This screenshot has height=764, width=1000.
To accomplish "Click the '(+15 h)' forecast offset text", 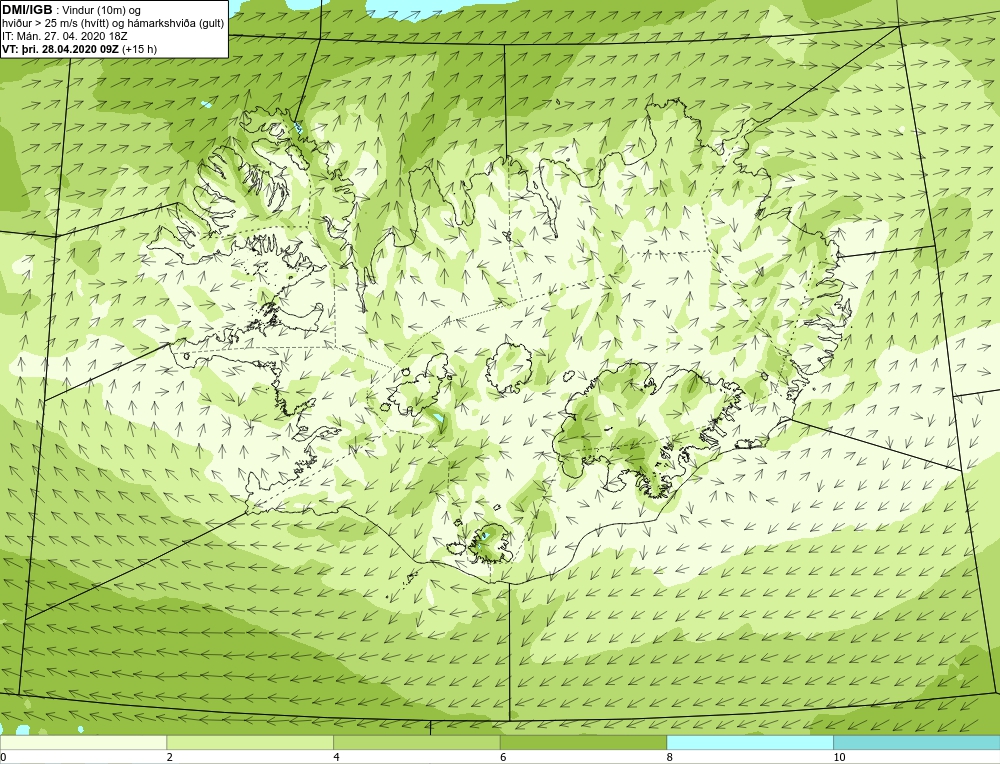I will pyautogui.click(x=140, y=48).
